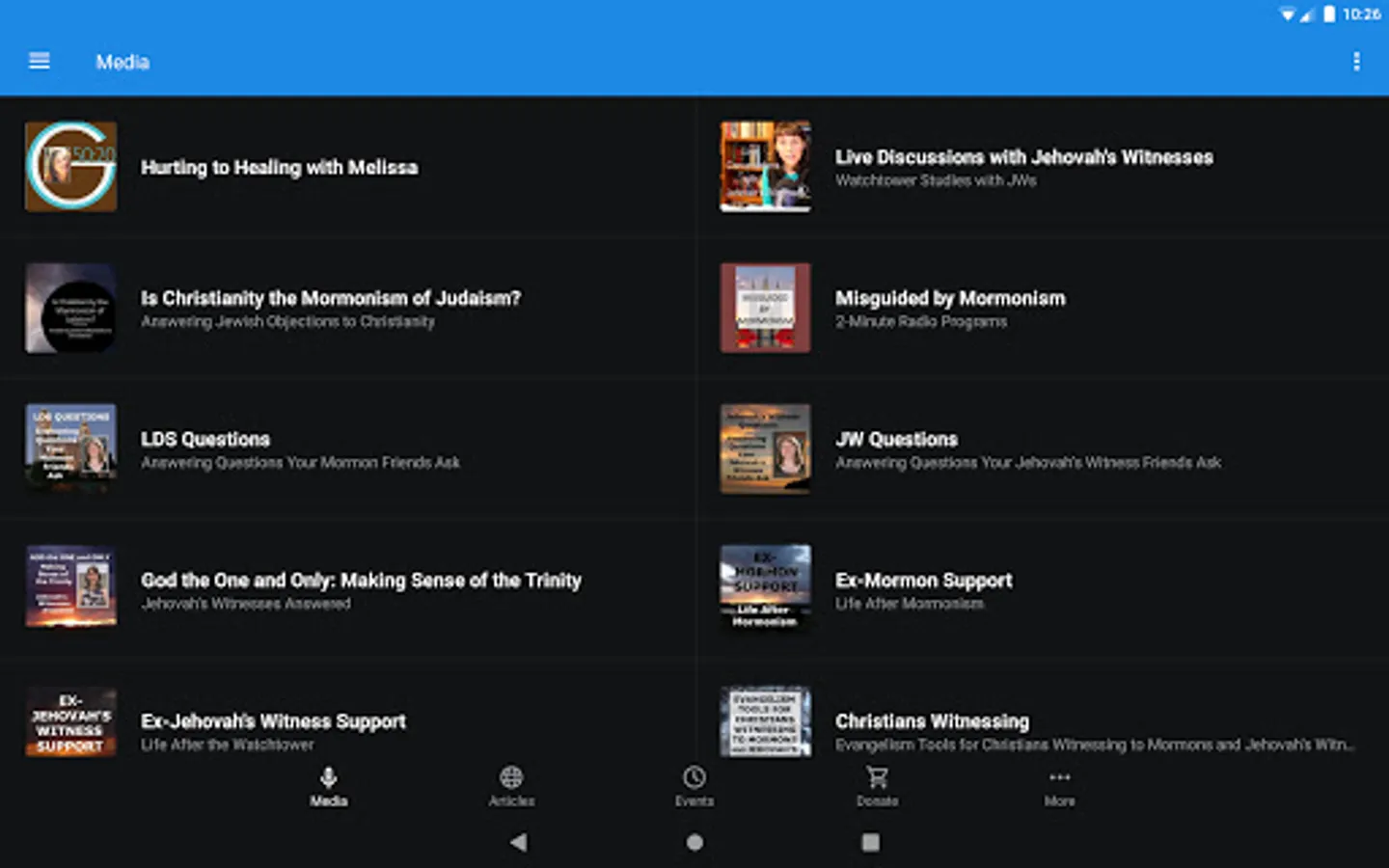Open the More tab
Viewport: 1389px width, 868px height.
point(1059,787)
